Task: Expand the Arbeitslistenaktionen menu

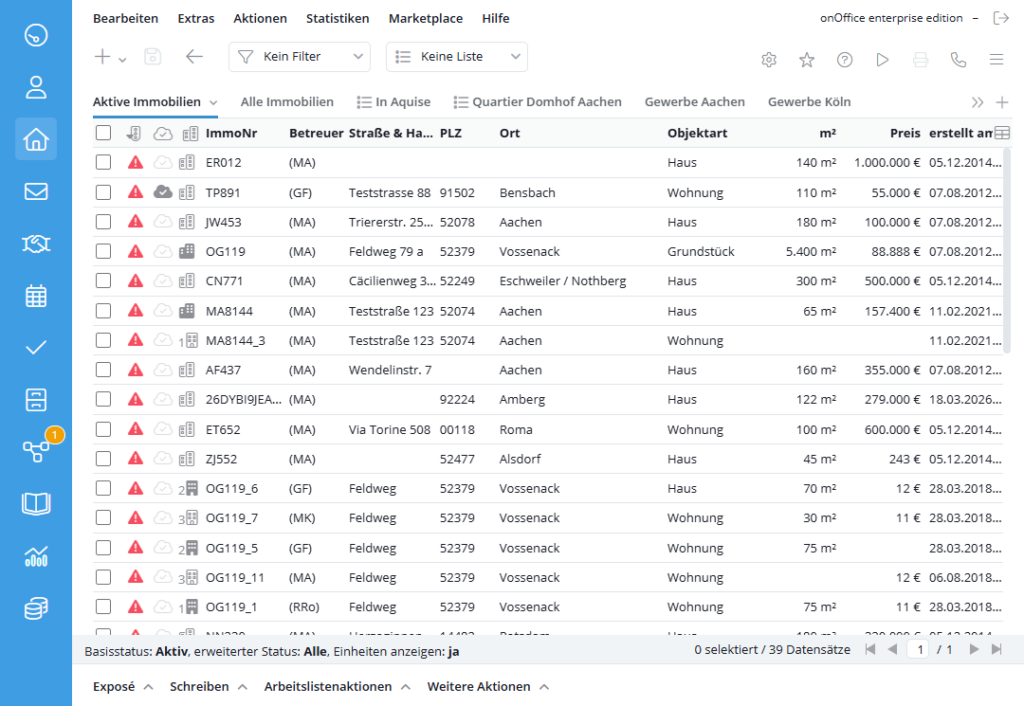Action: tap(337, 686)
